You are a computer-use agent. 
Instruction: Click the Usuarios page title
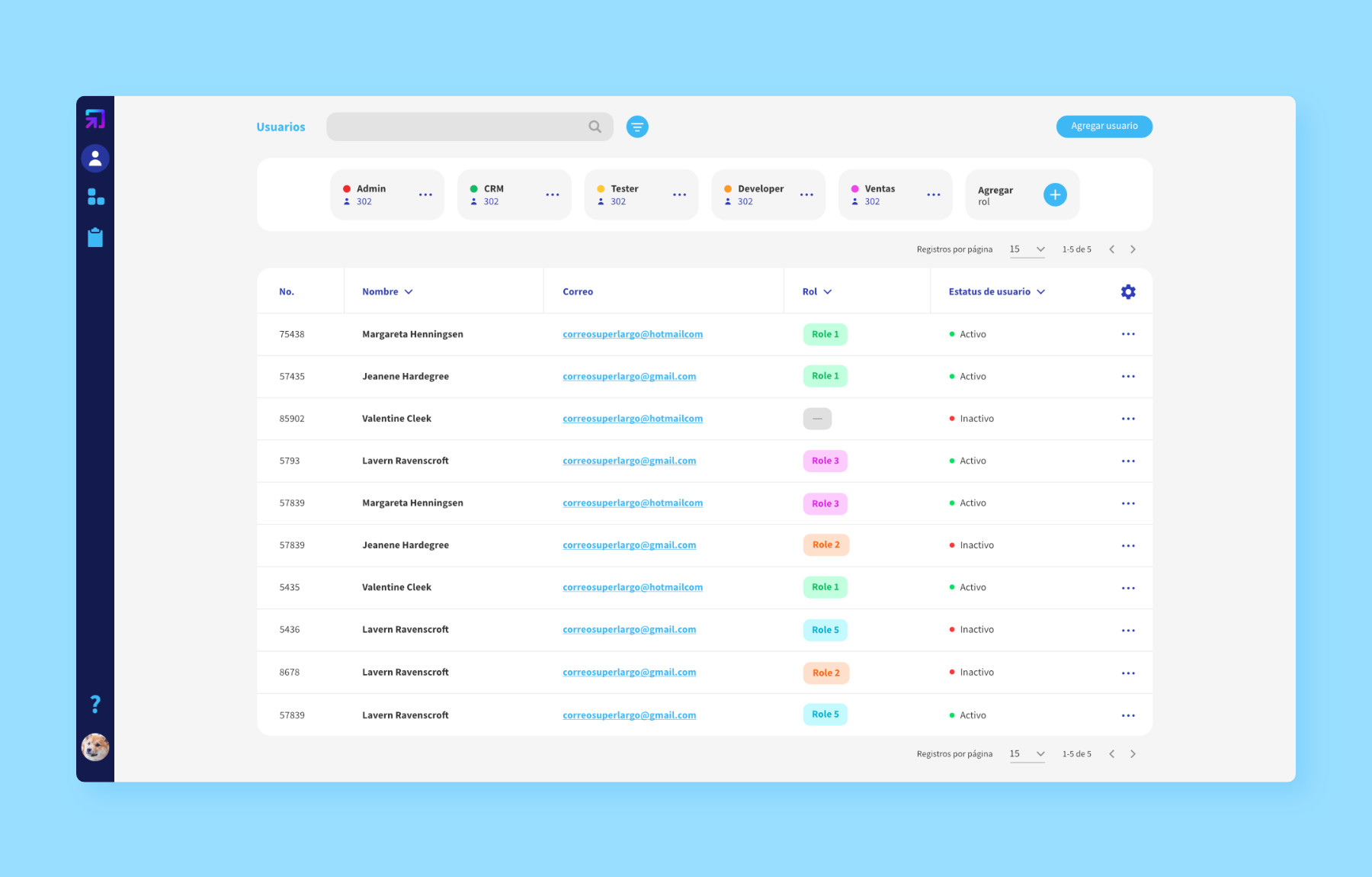pyautogui.click(x=280, y=127)
